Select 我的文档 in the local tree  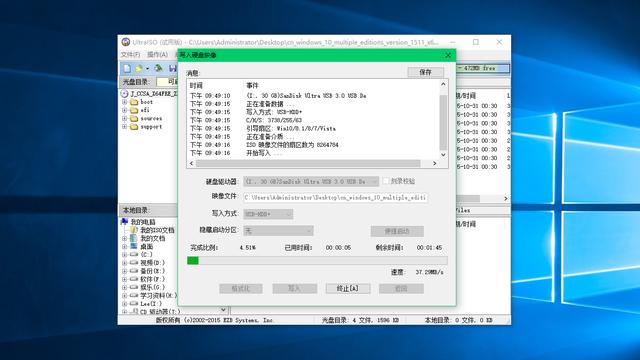click(x=153, y=238)
